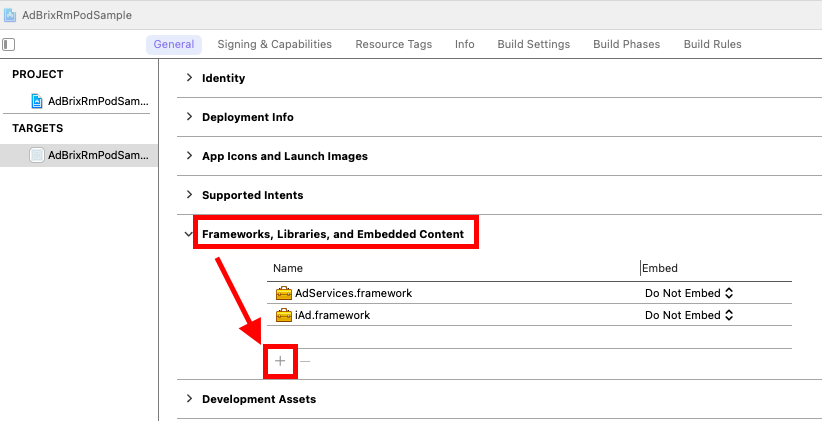Select the iAd.framework row
This screenshot has height=421, width=822.
[x=529, y=315]
